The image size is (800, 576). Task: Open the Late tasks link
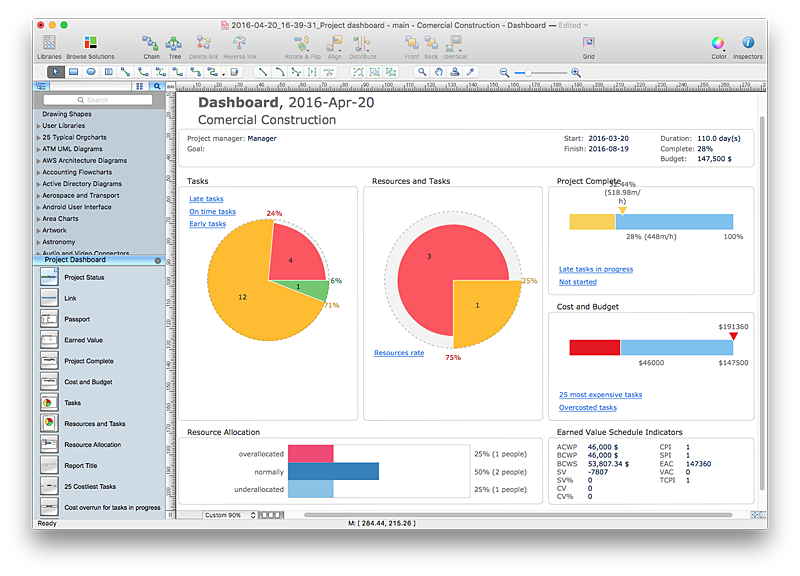206,199
